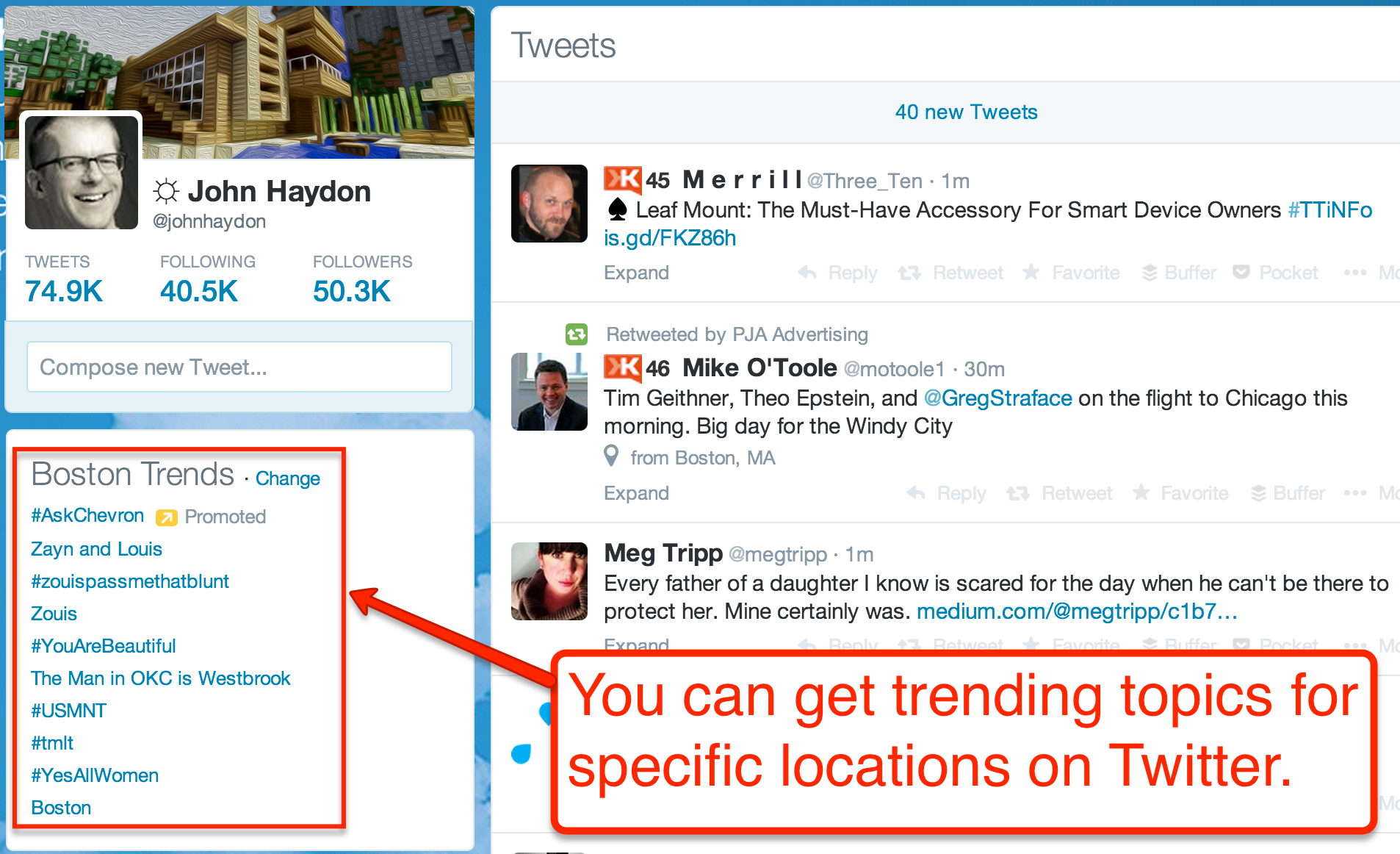Open the #AskChevron promoted trend
1400x854 pixels.
87,515
